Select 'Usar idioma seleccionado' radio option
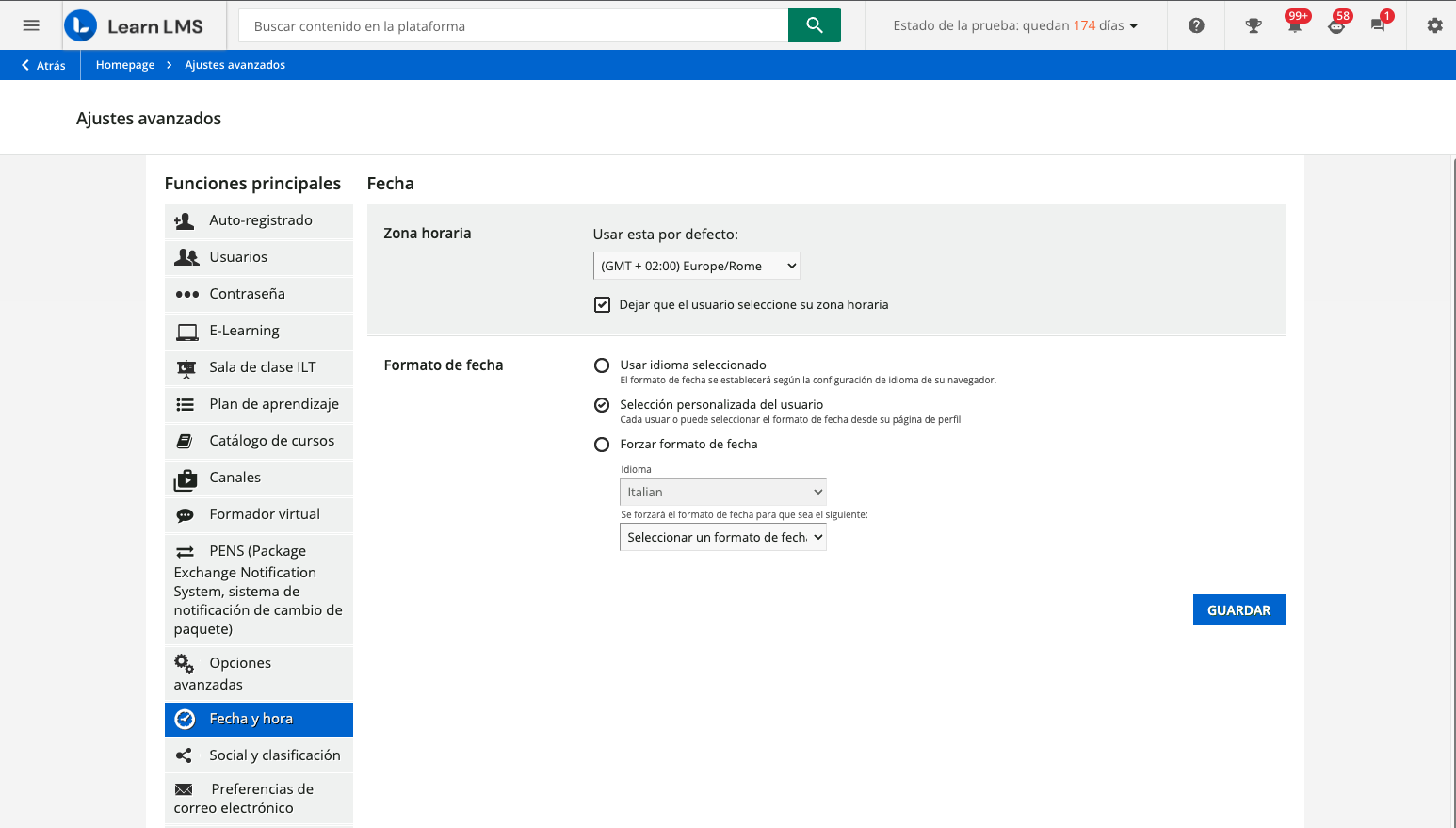The height and width of the screenshot is (828, 1456). (x=602, y=365)
